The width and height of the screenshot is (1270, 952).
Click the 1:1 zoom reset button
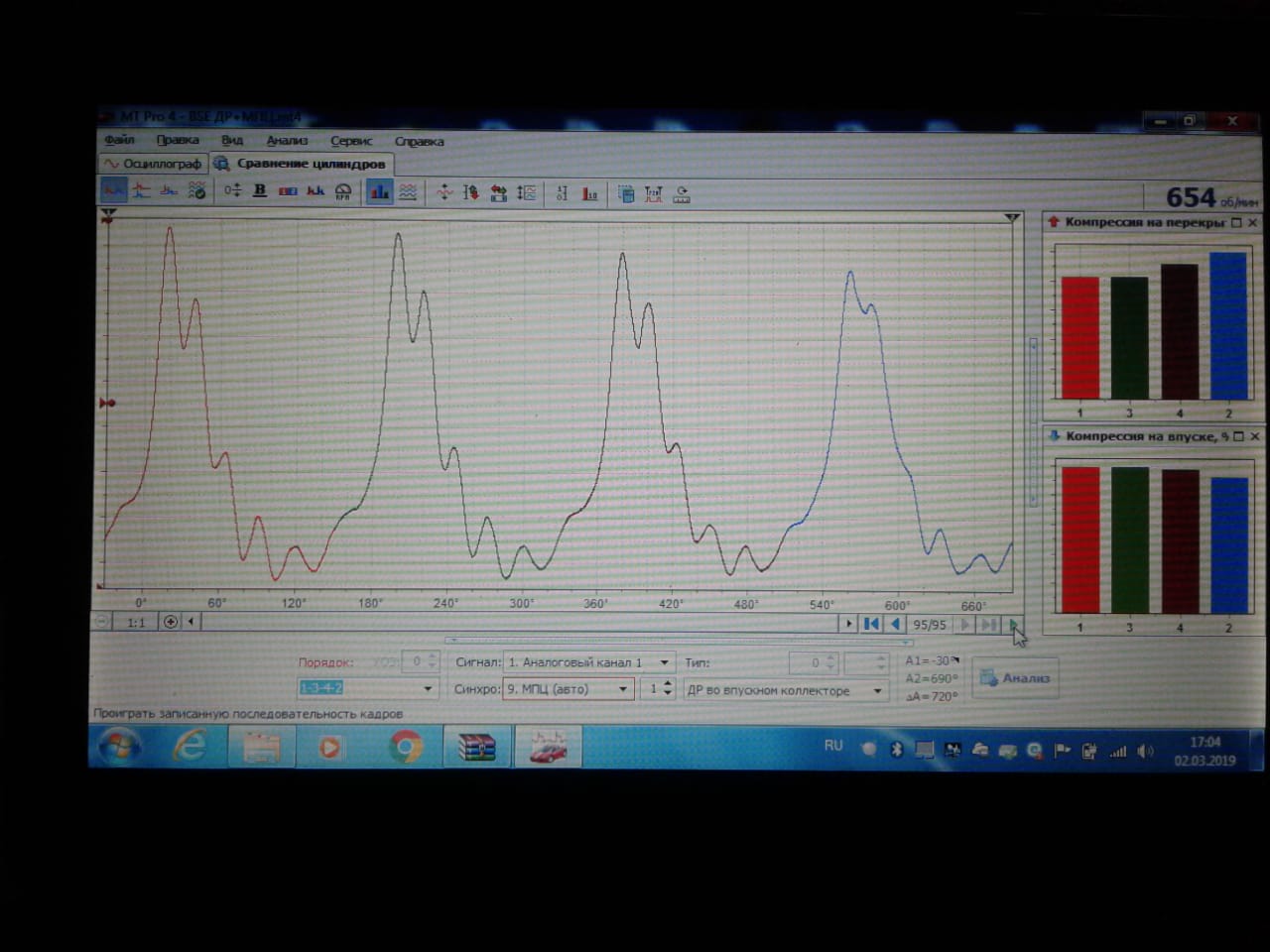[137, 623]
